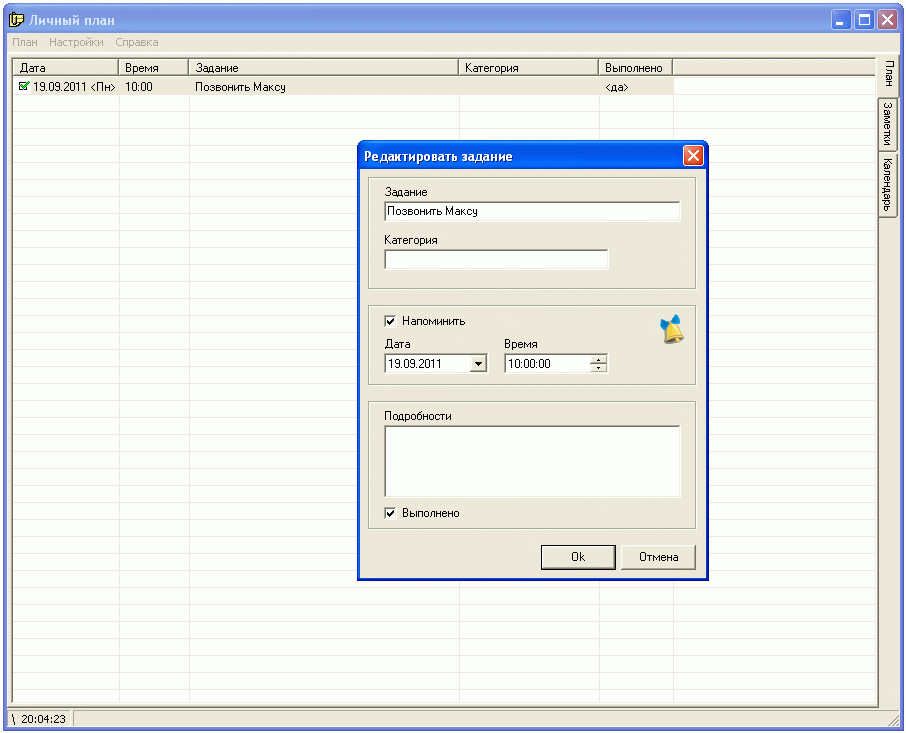Click the app icon in title bar

coord(17,19)
